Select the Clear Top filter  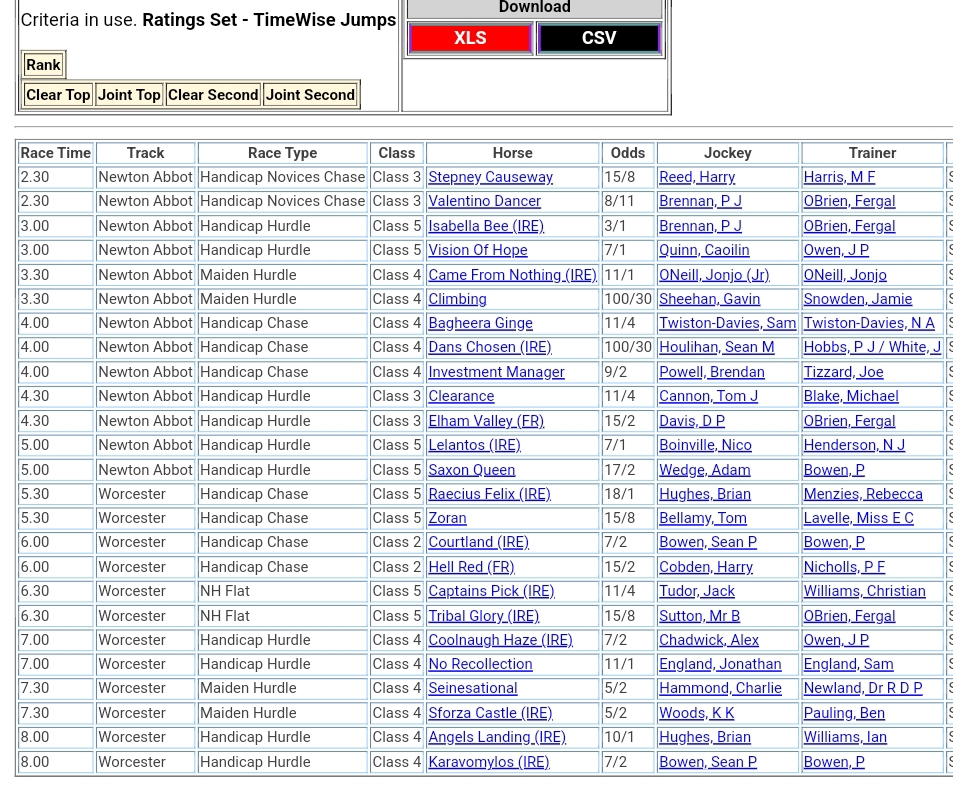point(58,95)
